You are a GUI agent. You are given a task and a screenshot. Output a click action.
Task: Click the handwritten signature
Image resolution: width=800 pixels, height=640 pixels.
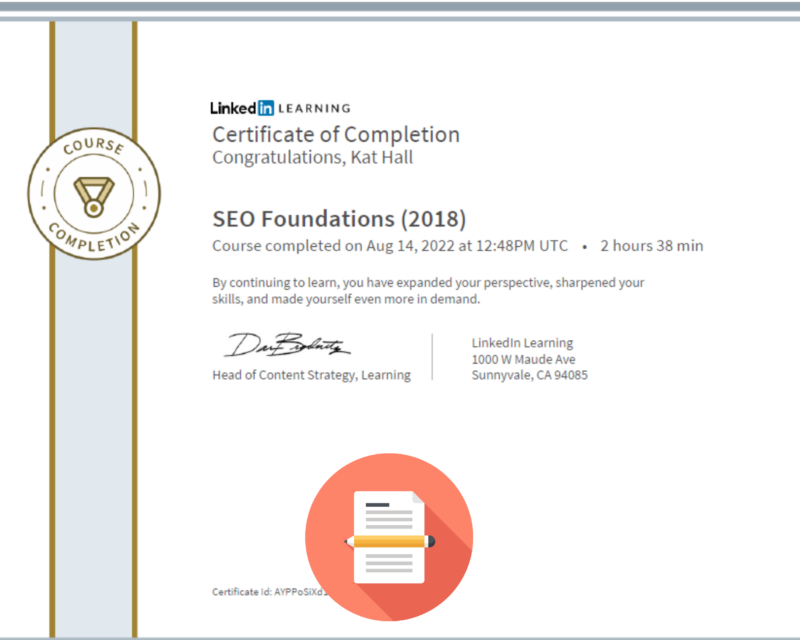[x=287, y=345]
